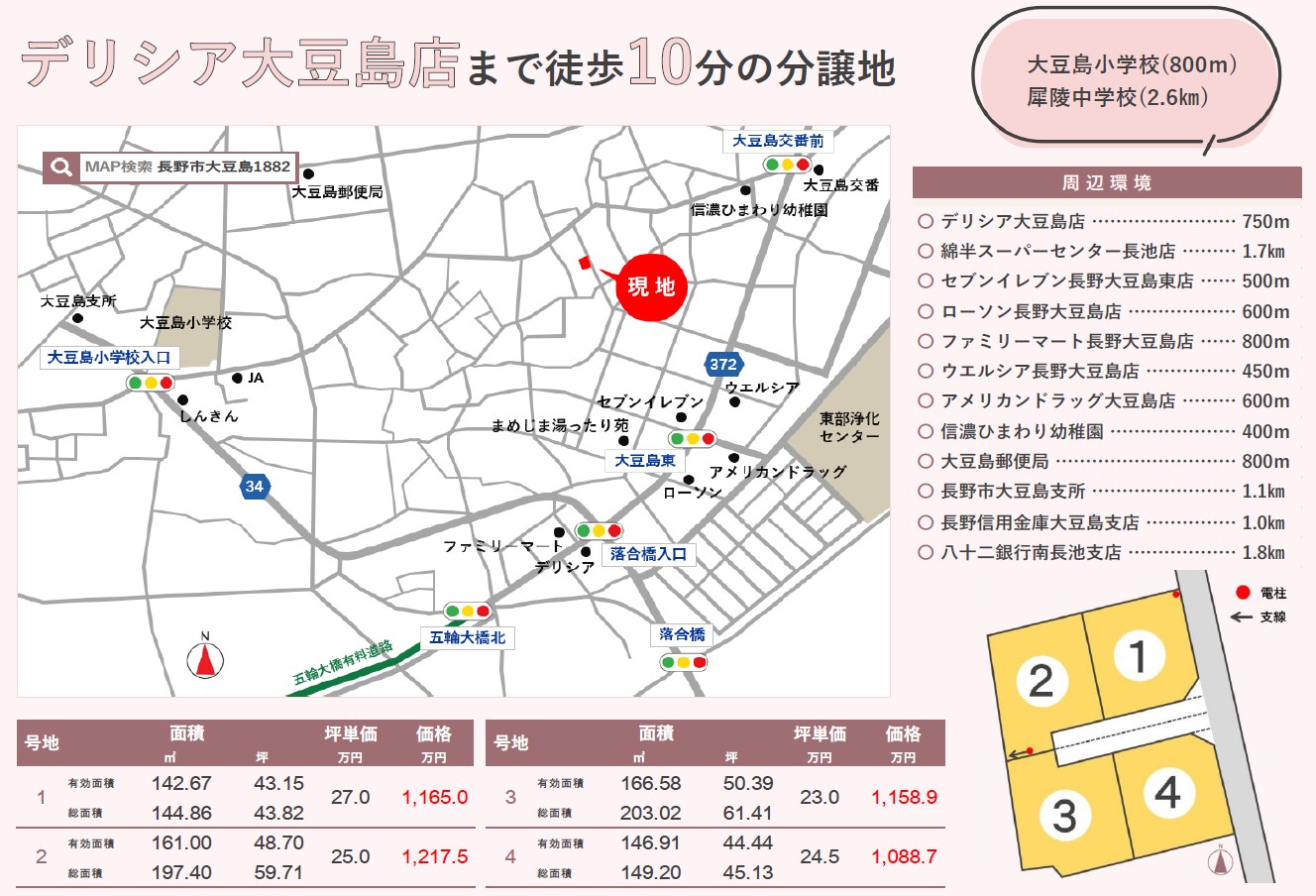Click the traffic light above 大豆島東 label
1316x896 pixels.
coord(692,438)
